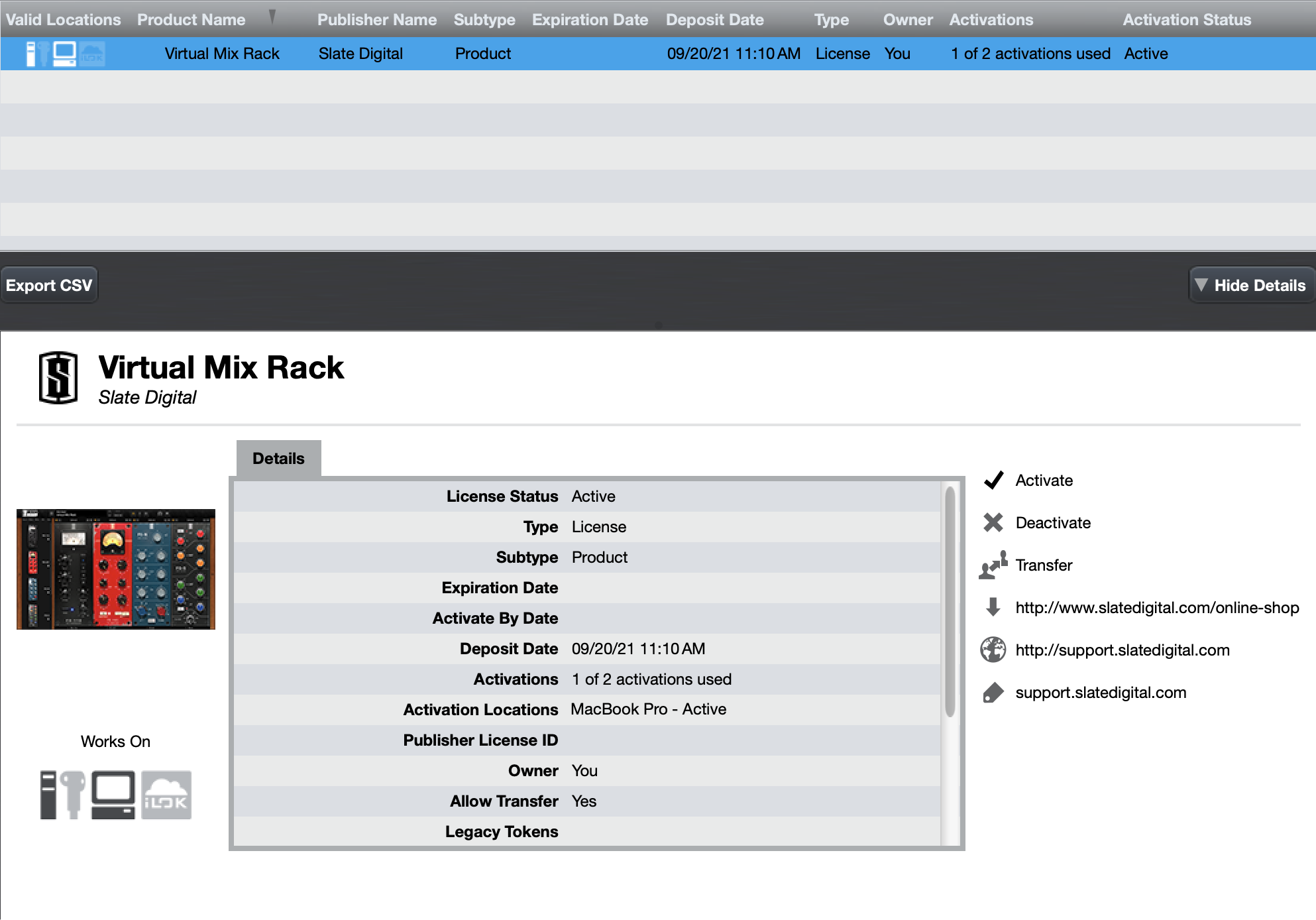Image resolution: width=1316 pixels, height=920 pixels.
Task: Click the computer icon under Works On
Action: pos(113,795)
